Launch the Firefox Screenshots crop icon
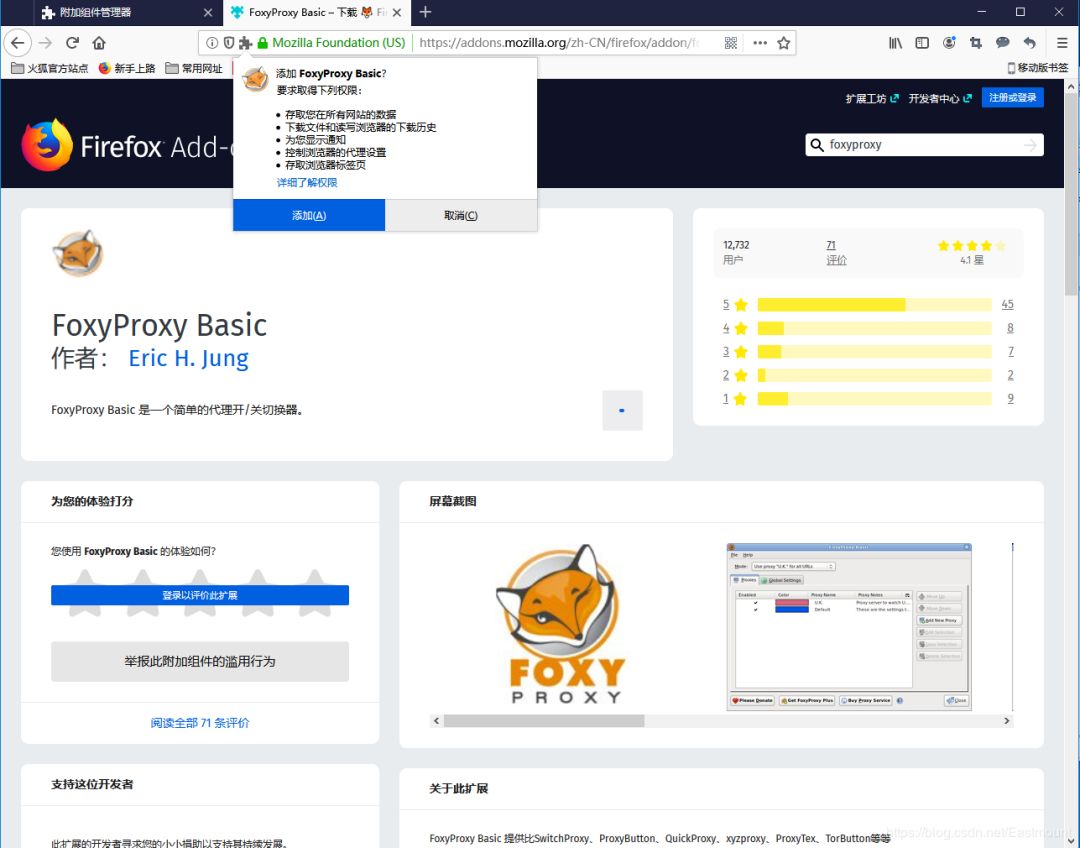This screenshot has height=848, width=1080. click(976, 42)
